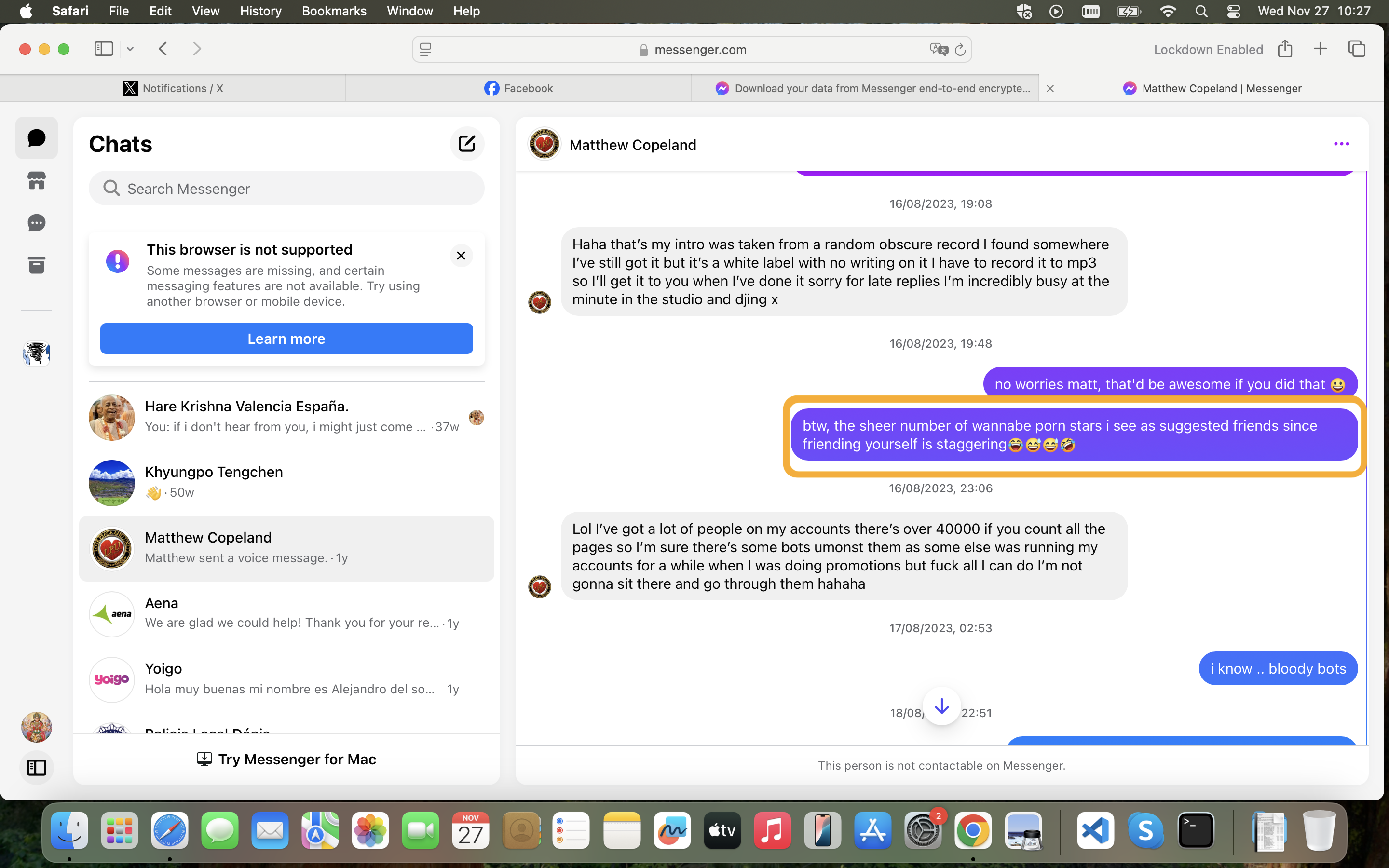This screenshot has height=868, width=1389.
Task: Open System Settings from the Dock
Action: 923,830
